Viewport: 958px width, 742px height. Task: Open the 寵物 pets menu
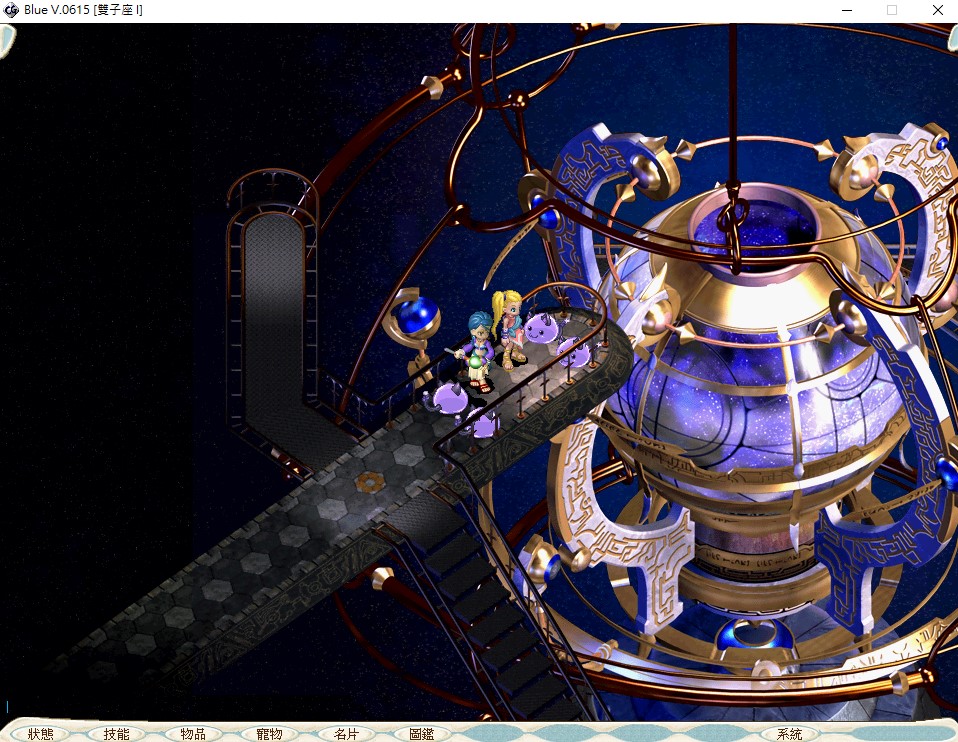(x=269, y=733)
